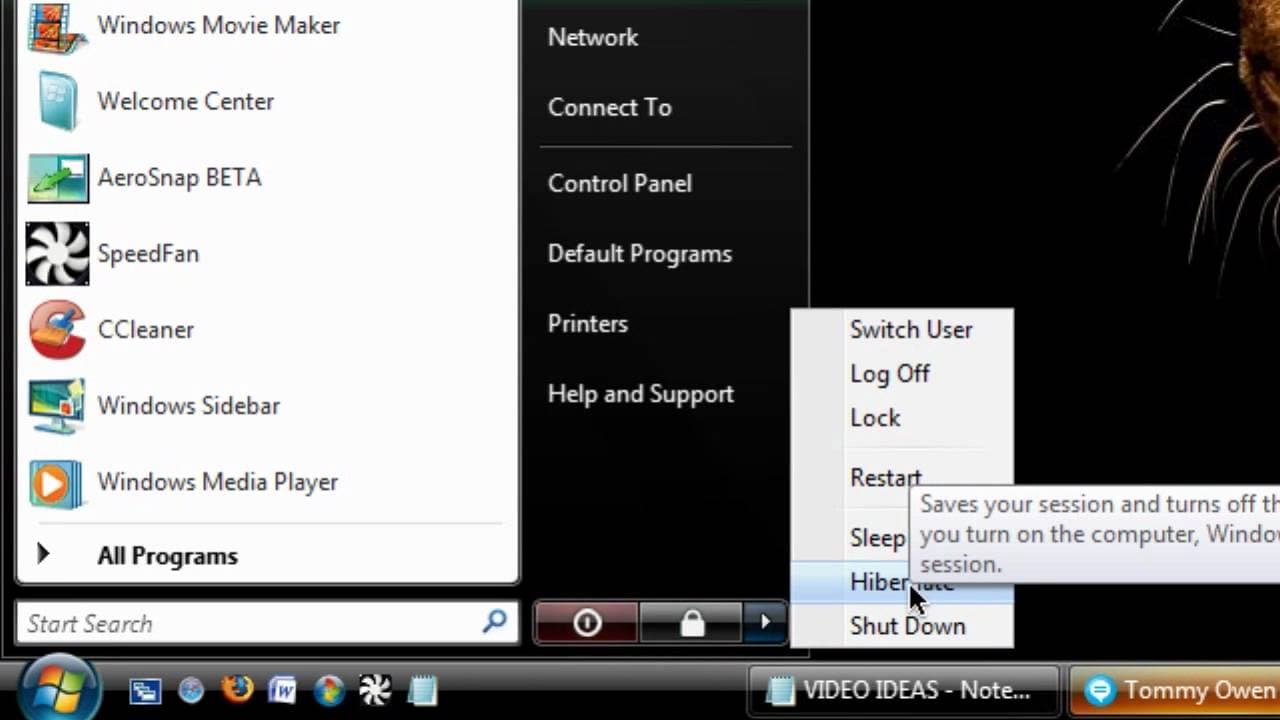Open Windows Media Player
The height and width of the screenshot is (720, 1280).
coord(217,481)
